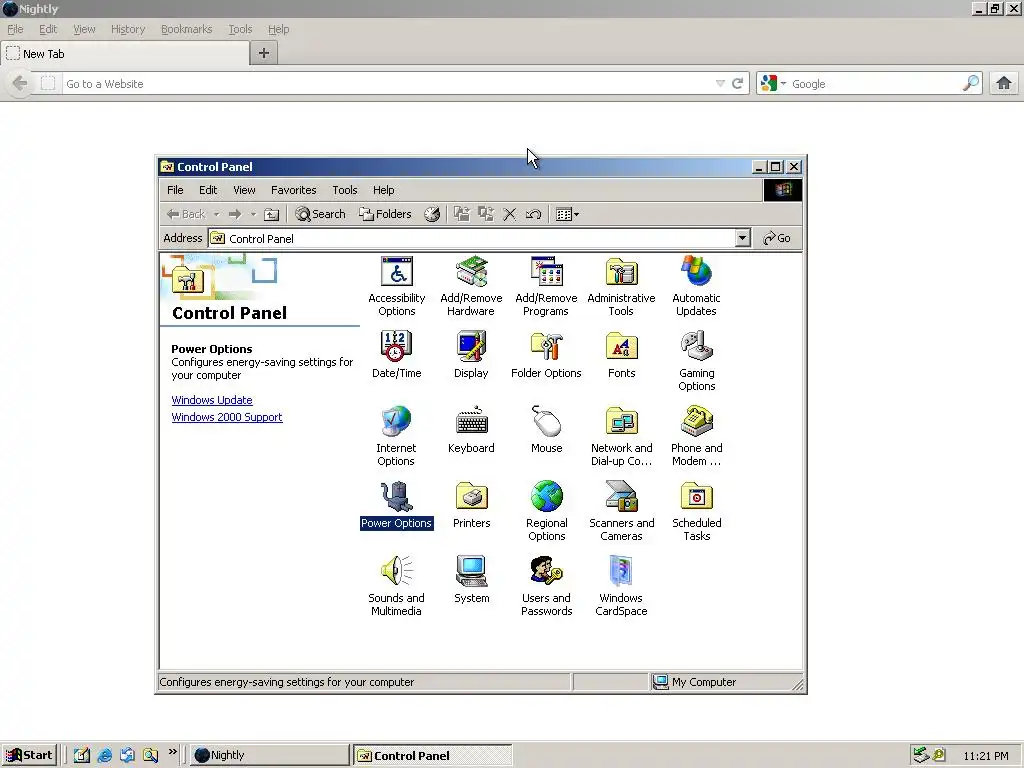Reload page in Nightly
This screenshot has width=1024, height=768.
pyautogui.click(x=737, y=84)
